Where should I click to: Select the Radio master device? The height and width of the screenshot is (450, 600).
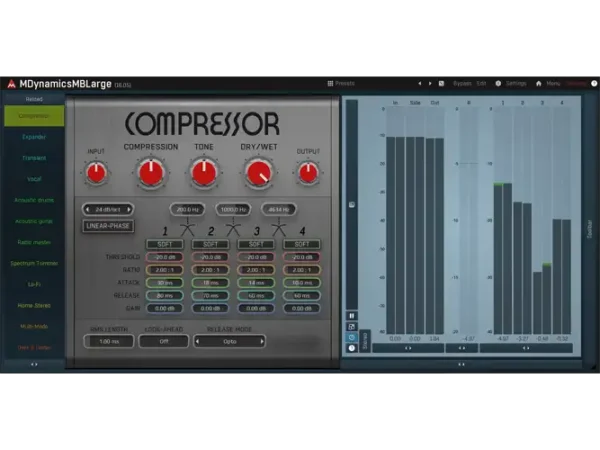34,242
